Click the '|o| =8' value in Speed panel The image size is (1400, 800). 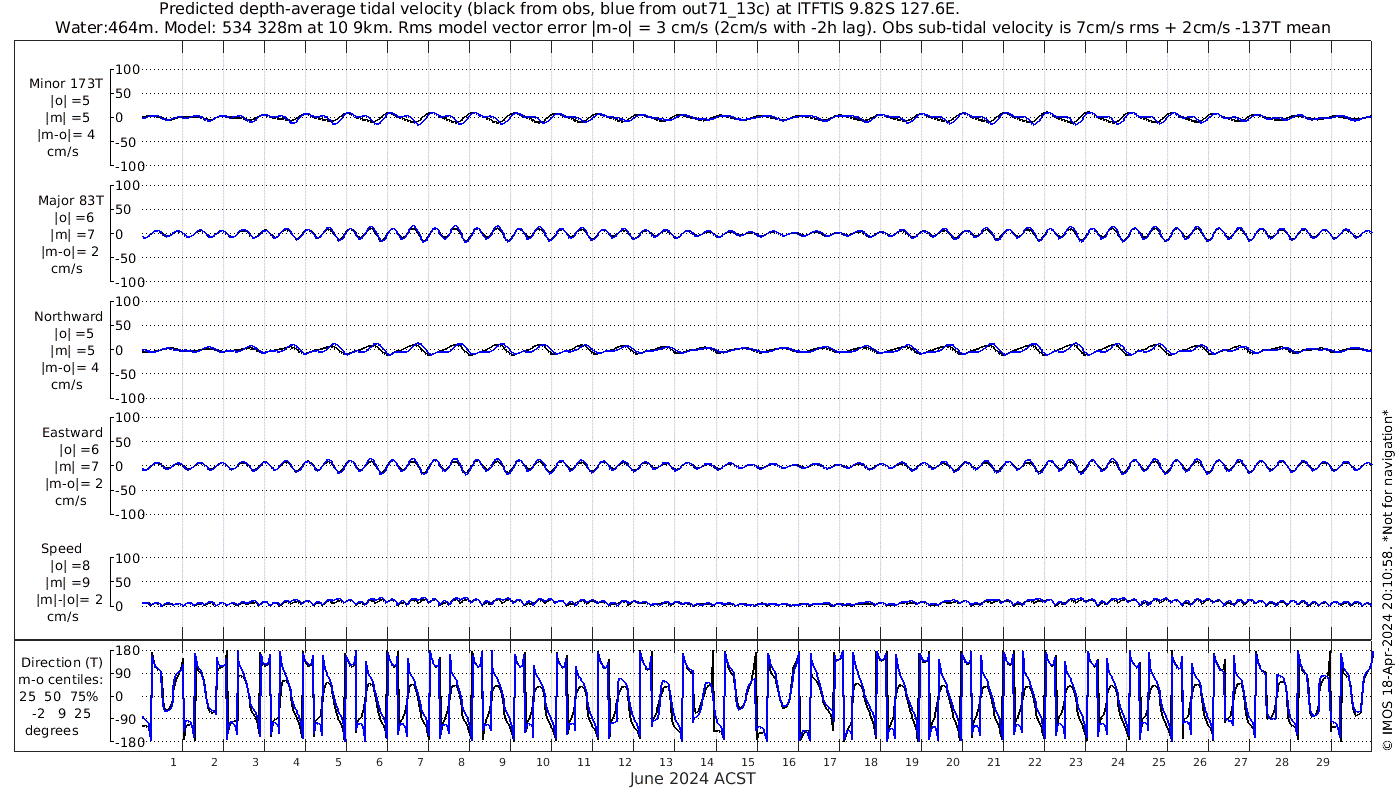click(x=72, y=565)
